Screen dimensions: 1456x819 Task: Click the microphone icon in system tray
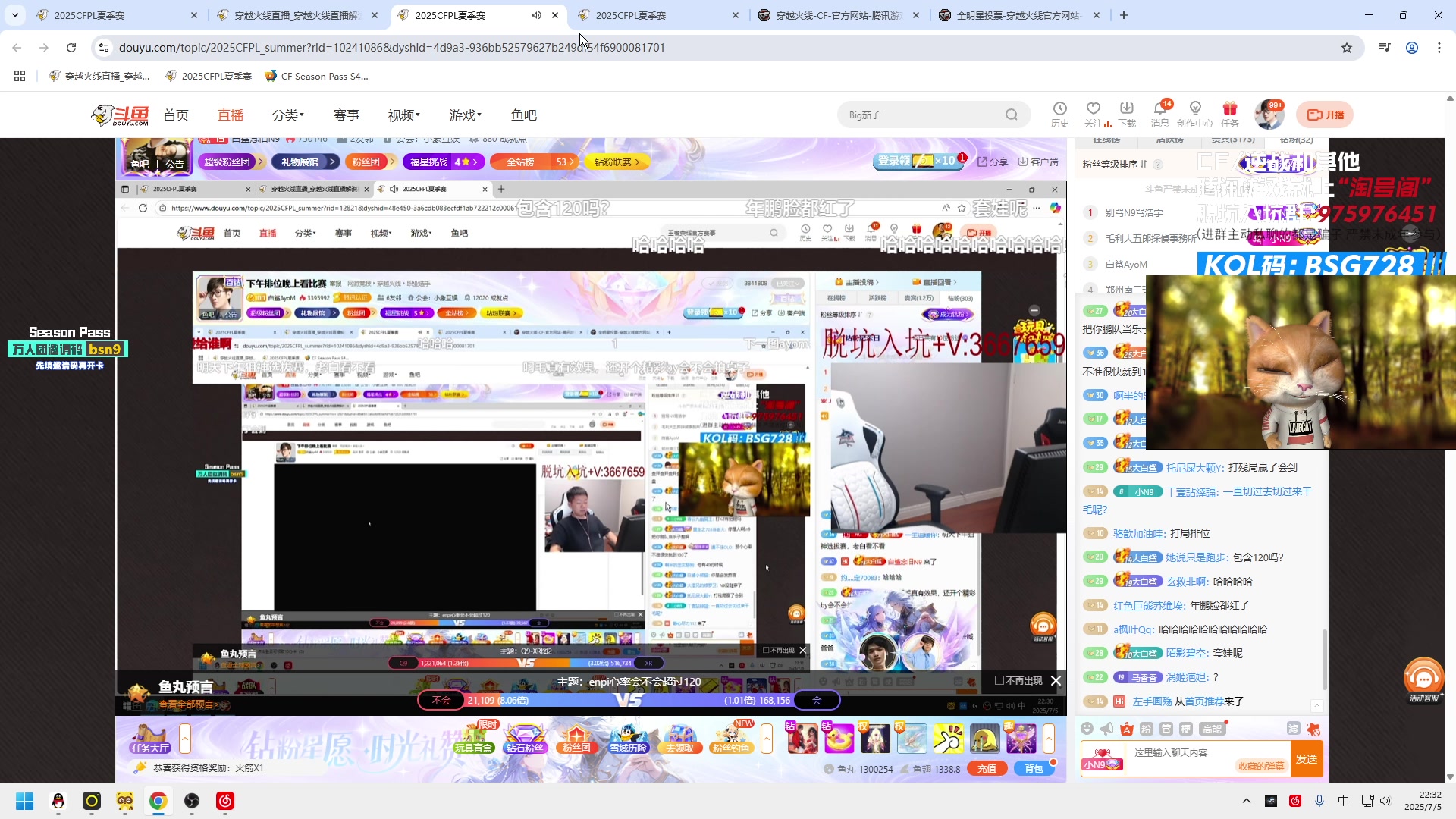(1319, 801)
